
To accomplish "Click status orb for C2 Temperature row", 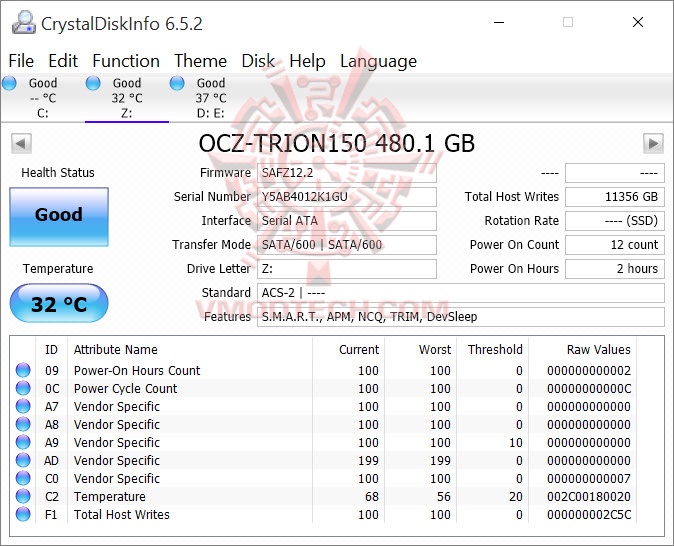I will [23, 497].
